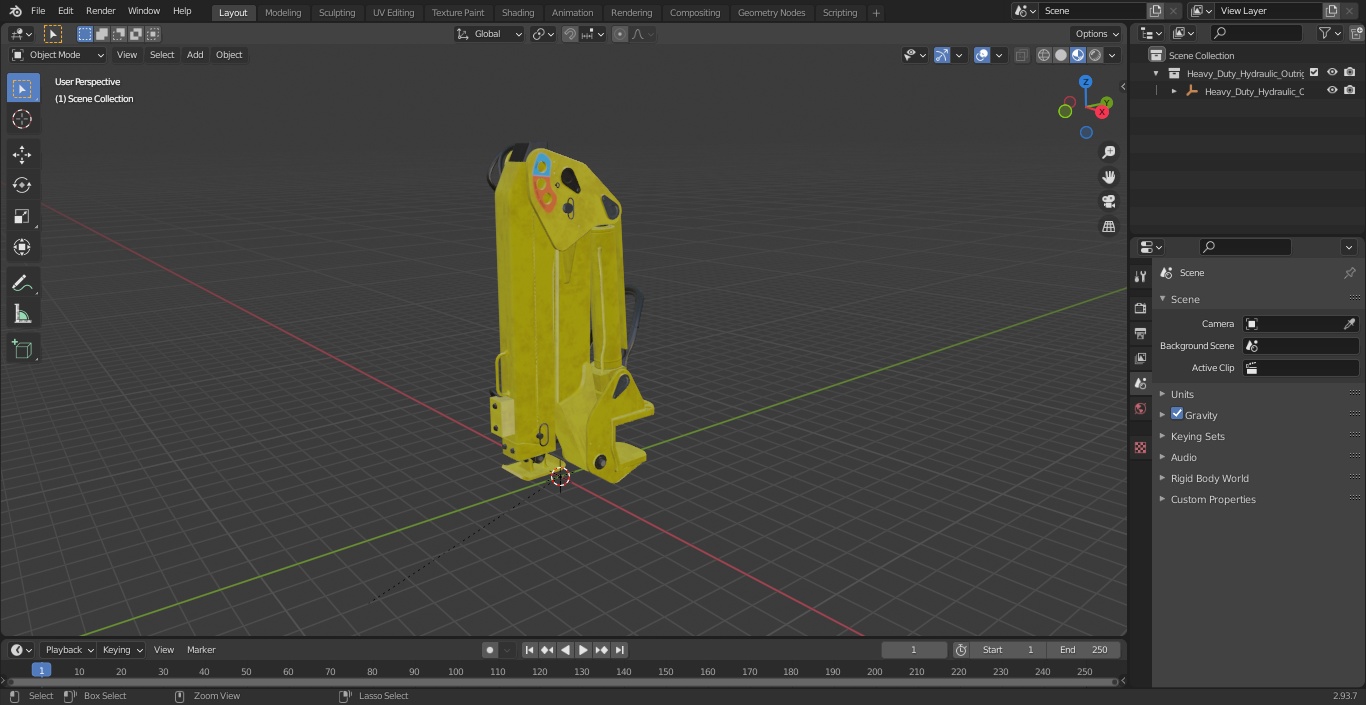
Task: Click the zoom magnifier viewport icon
Action: [x=1109, y=152]
